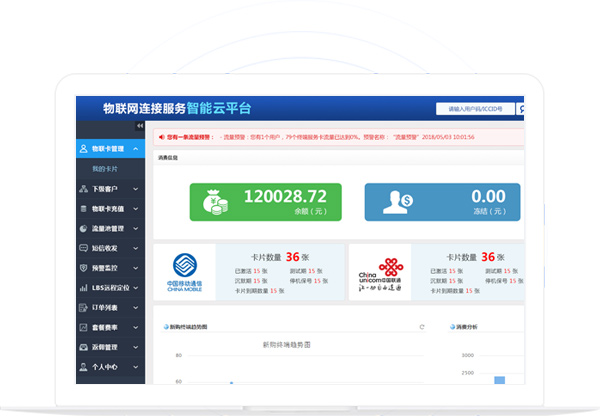Open the 个人中心 menu item

(106, 367)
